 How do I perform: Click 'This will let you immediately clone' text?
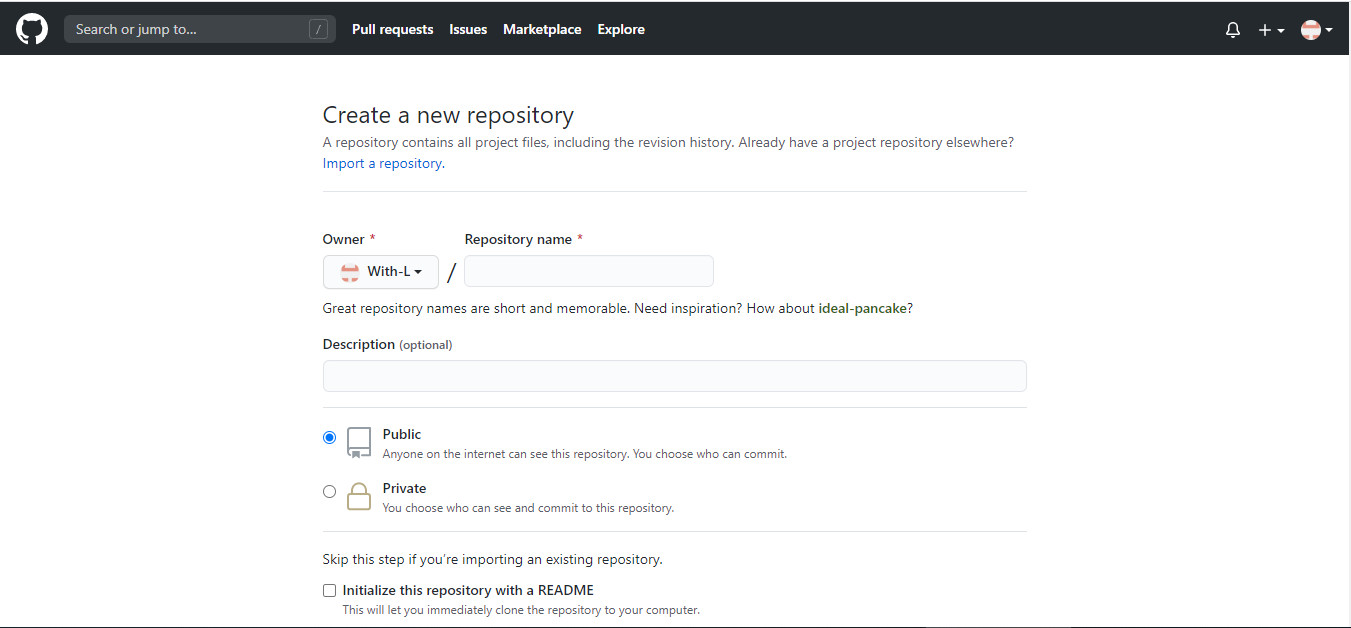[521, 610]
